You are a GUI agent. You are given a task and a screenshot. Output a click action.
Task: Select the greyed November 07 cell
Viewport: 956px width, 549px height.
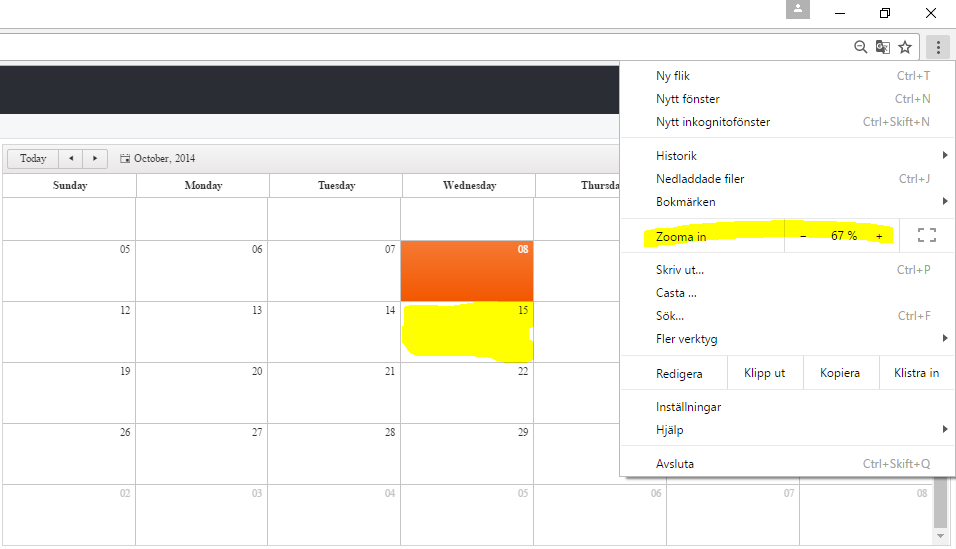733,515
